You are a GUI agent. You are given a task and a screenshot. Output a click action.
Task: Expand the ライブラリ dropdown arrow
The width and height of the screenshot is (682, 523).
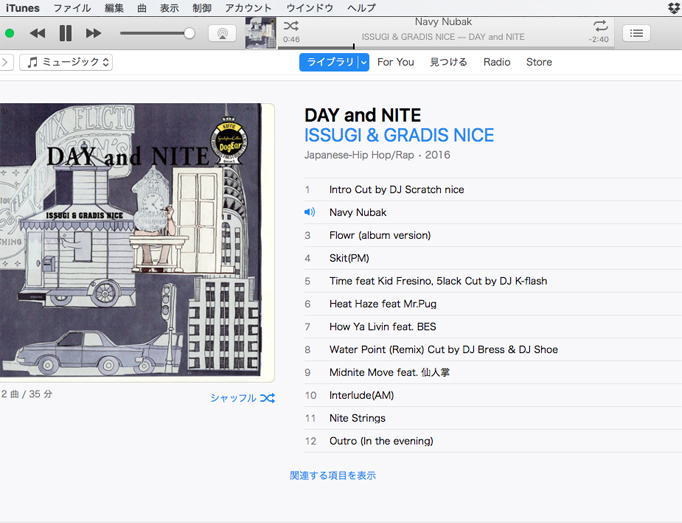pyautogui.click(x=364, y=62)
